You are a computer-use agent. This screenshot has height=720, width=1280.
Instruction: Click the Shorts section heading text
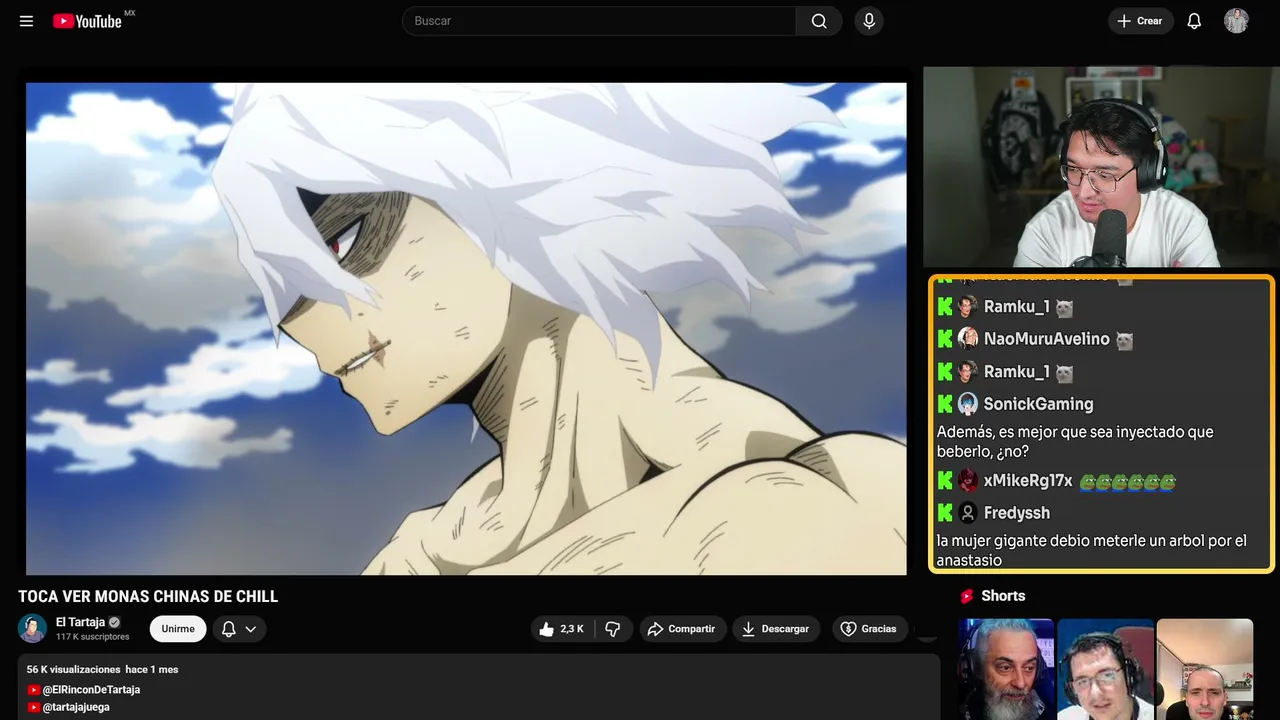coord(1003,596)
